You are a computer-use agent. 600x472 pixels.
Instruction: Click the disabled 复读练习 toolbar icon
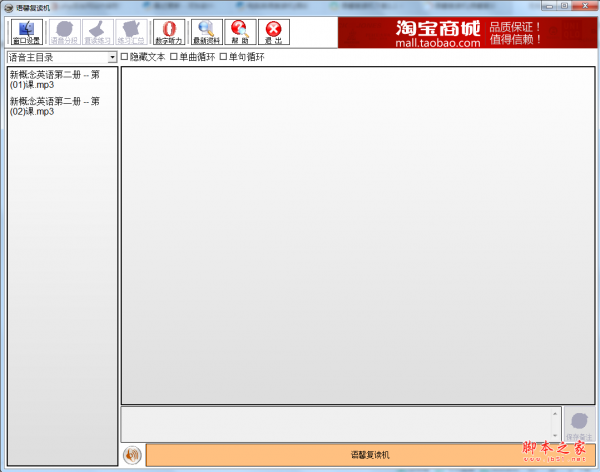(x=97, y=32)
